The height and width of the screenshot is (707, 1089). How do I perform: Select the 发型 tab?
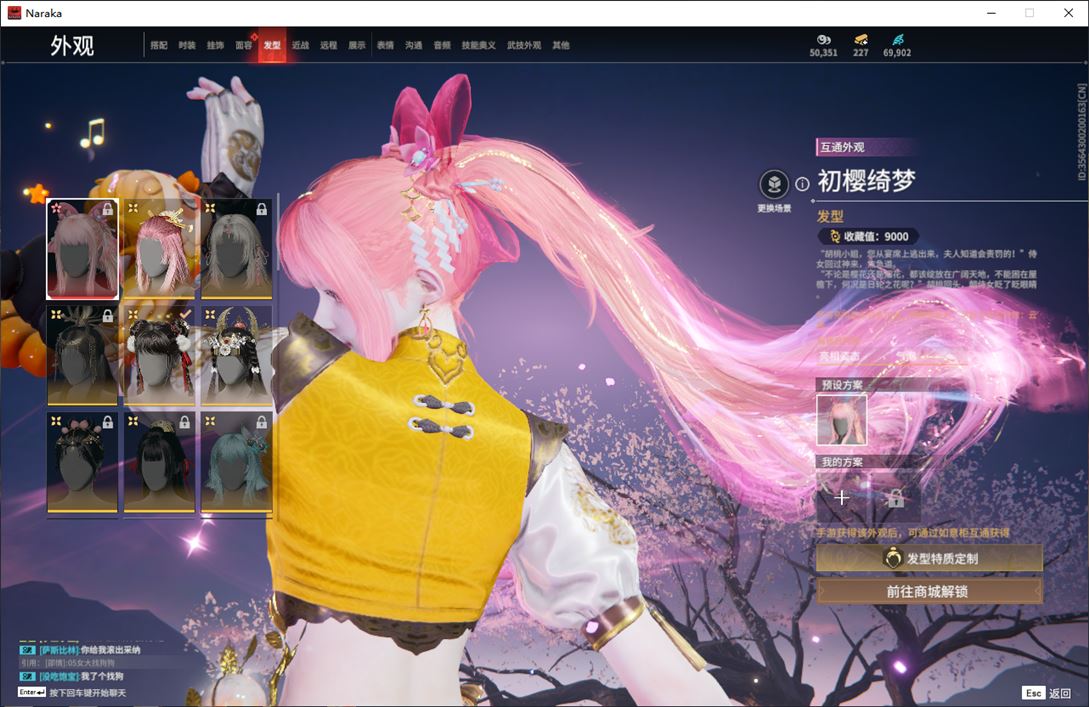272,45
